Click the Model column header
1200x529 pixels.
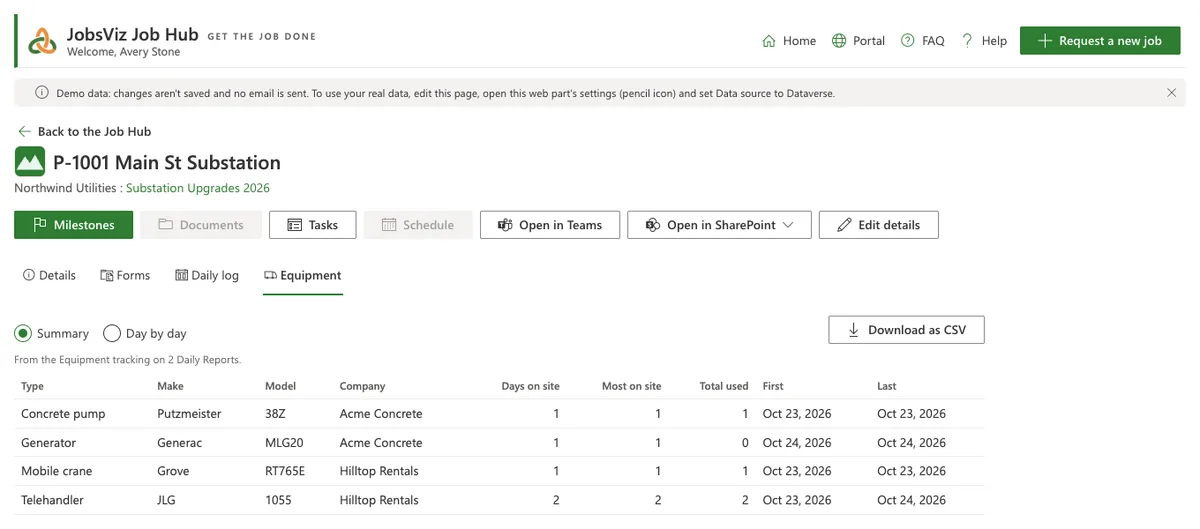280,386
